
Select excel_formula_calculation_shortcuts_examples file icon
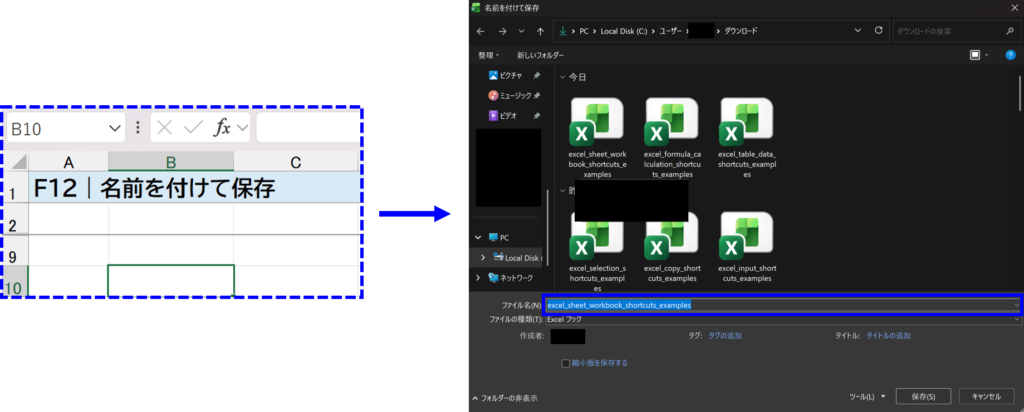click(671, 122)
